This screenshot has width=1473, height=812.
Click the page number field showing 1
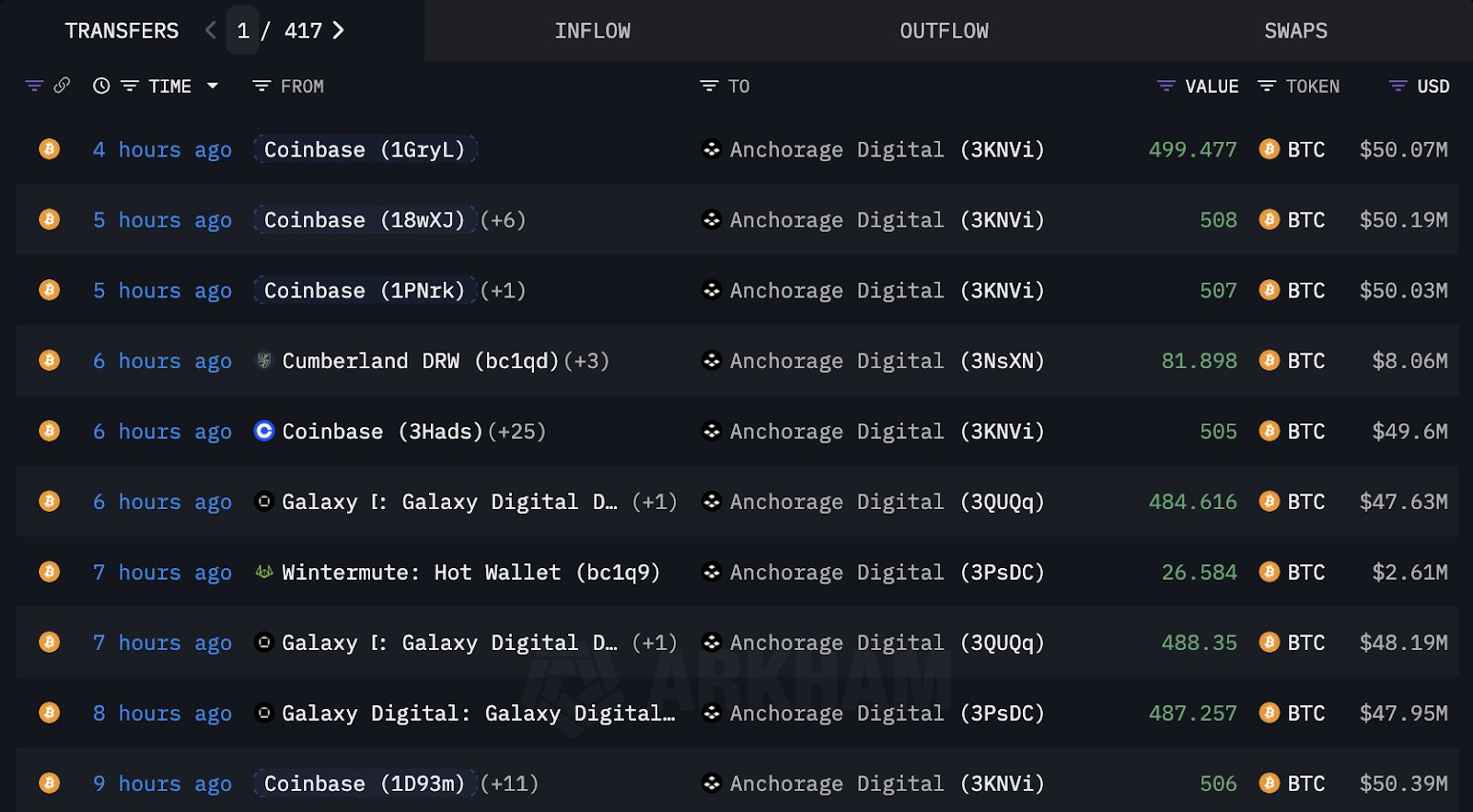tap(243, 30)
